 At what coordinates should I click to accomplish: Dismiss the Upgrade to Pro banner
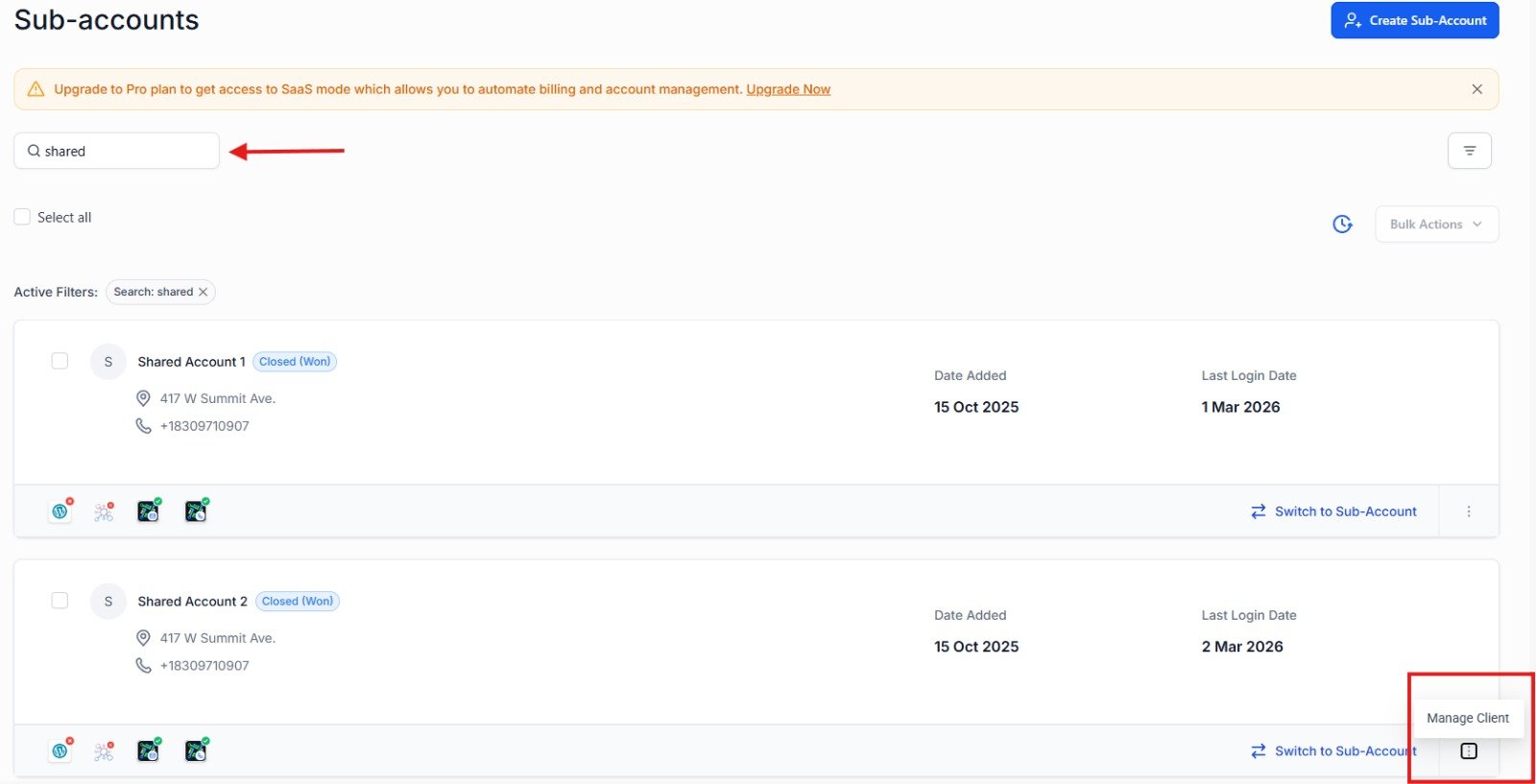pyautogui.click(x=1476, y=89)
